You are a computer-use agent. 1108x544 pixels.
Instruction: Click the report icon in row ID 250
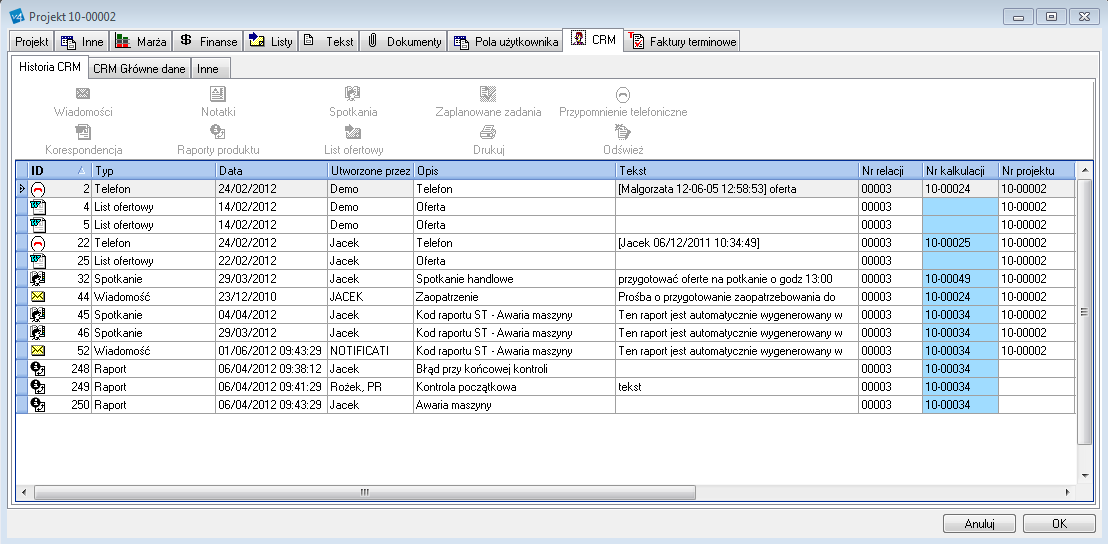coord(38,405)
